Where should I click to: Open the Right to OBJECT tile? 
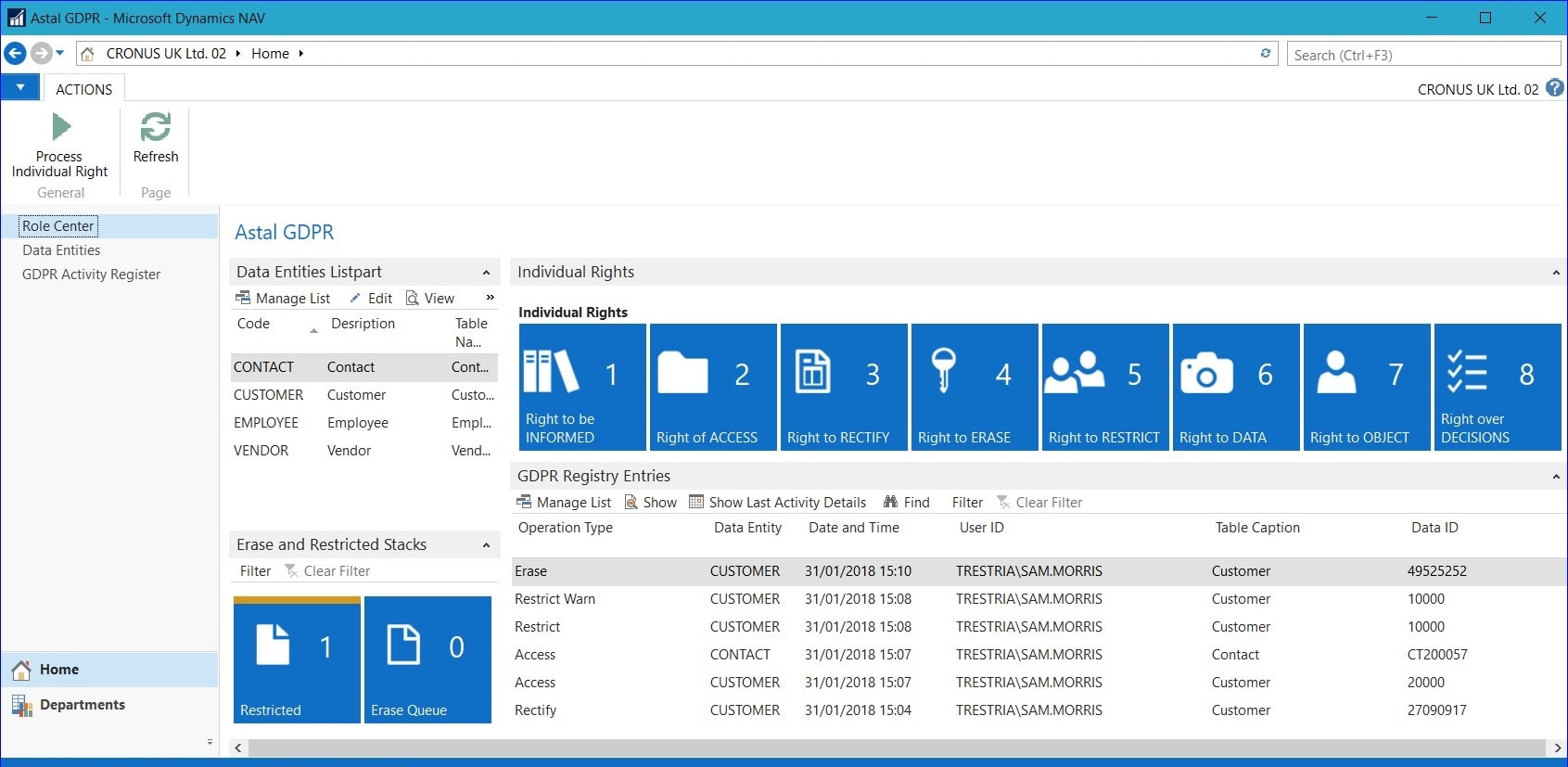tap(1367, 387)
